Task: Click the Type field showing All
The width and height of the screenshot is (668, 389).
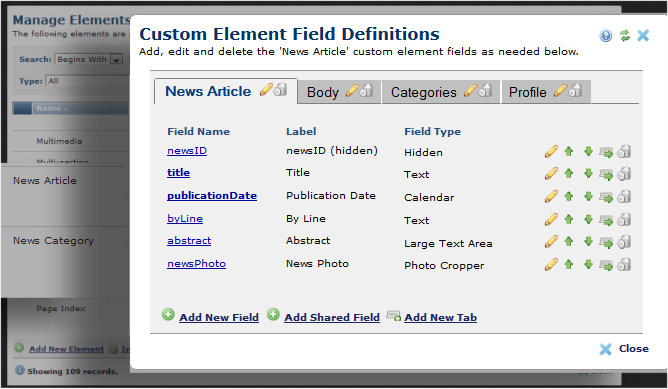Action: [x=87, y=81]
